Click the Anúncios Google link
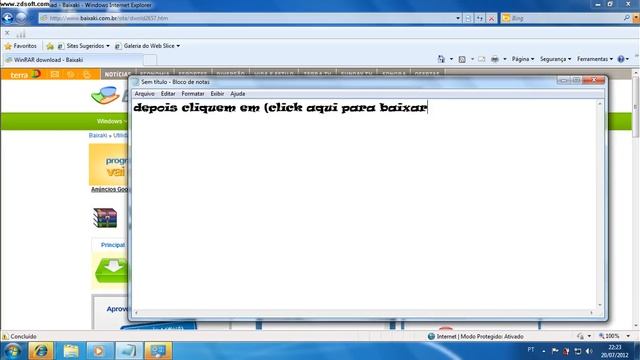The height and width of the screenshot is (360, 640). (109, 189)
